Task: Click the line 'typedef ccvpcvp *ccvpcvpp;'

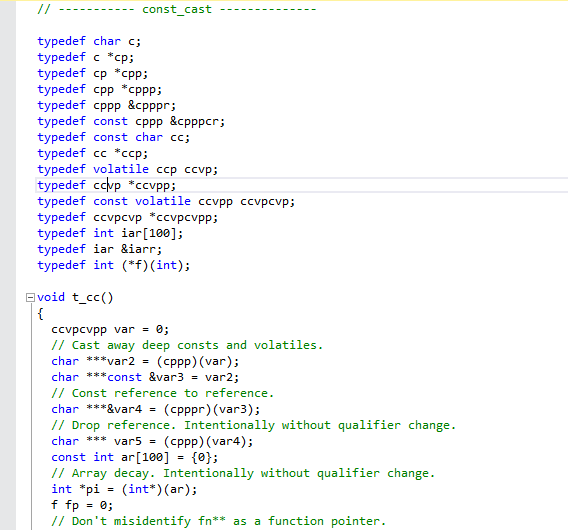Action: 128,217
